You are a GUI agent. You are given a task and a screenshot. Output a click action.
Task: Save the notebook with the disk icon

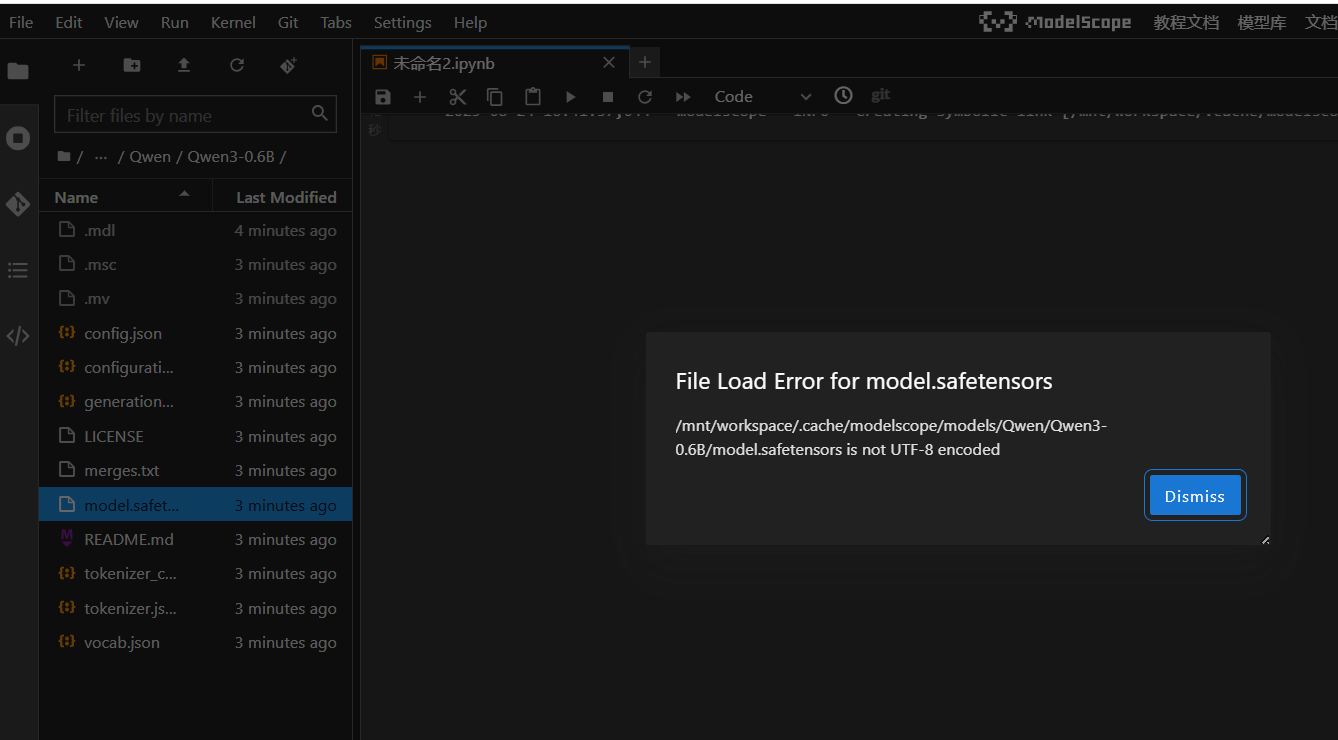[x=382, y=97]
